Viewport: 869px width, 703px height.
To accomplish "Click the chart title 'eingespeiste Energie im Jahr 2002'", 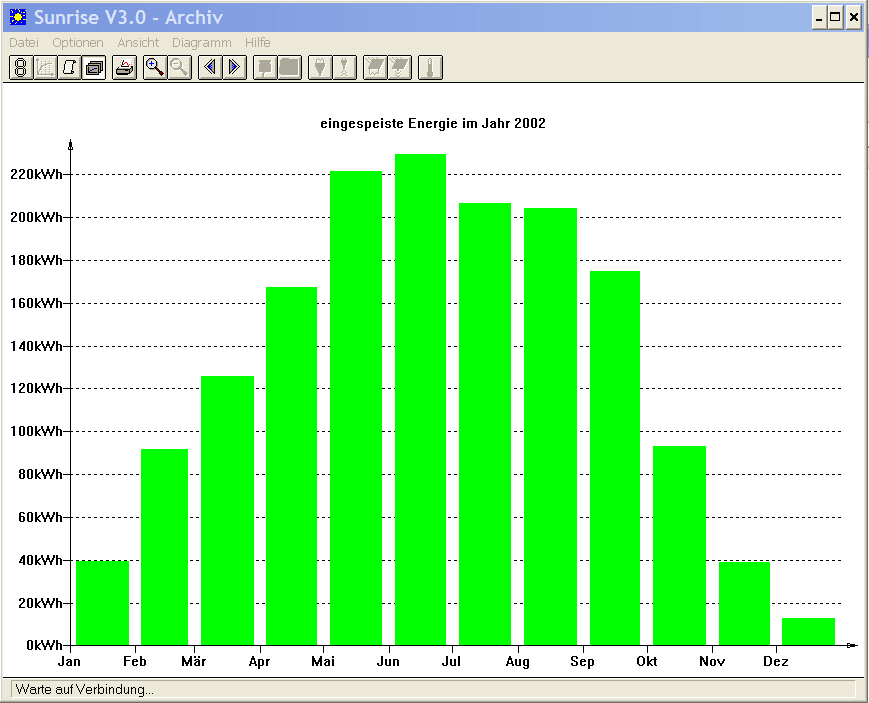I will pyautogui.click(x=433, y=123).
